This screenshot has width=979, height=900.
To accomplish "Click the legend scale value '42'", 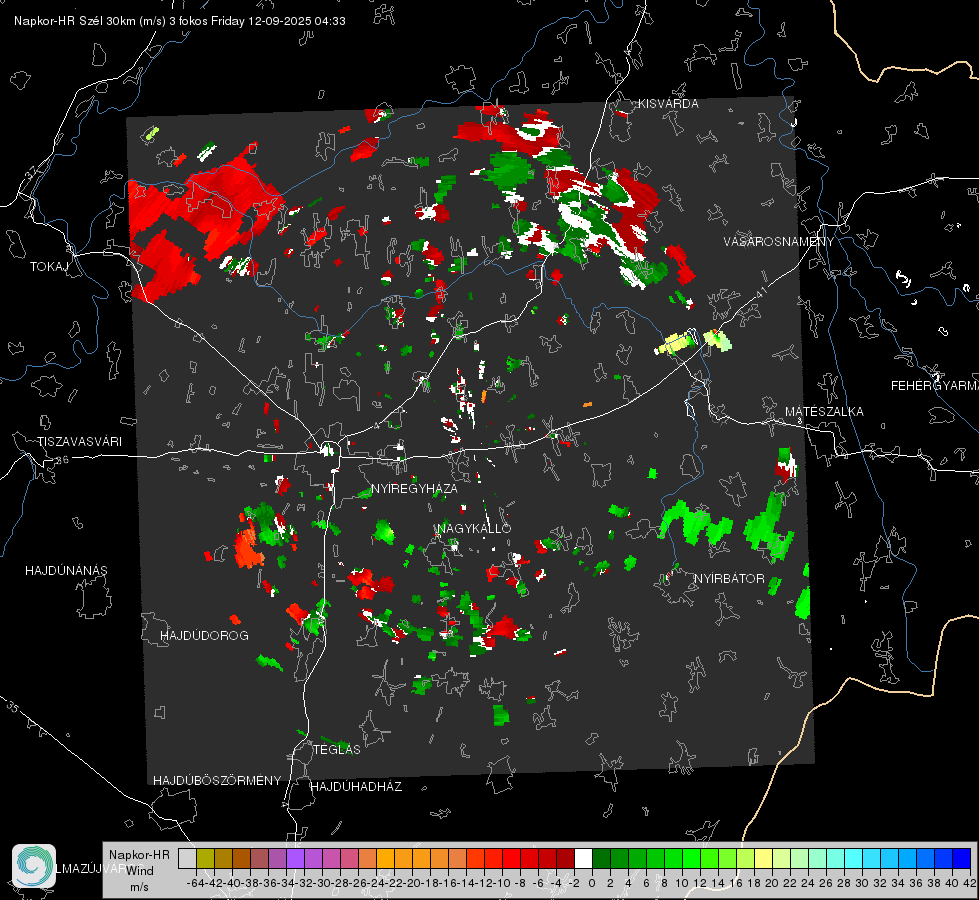I will [x=969, y=883].
